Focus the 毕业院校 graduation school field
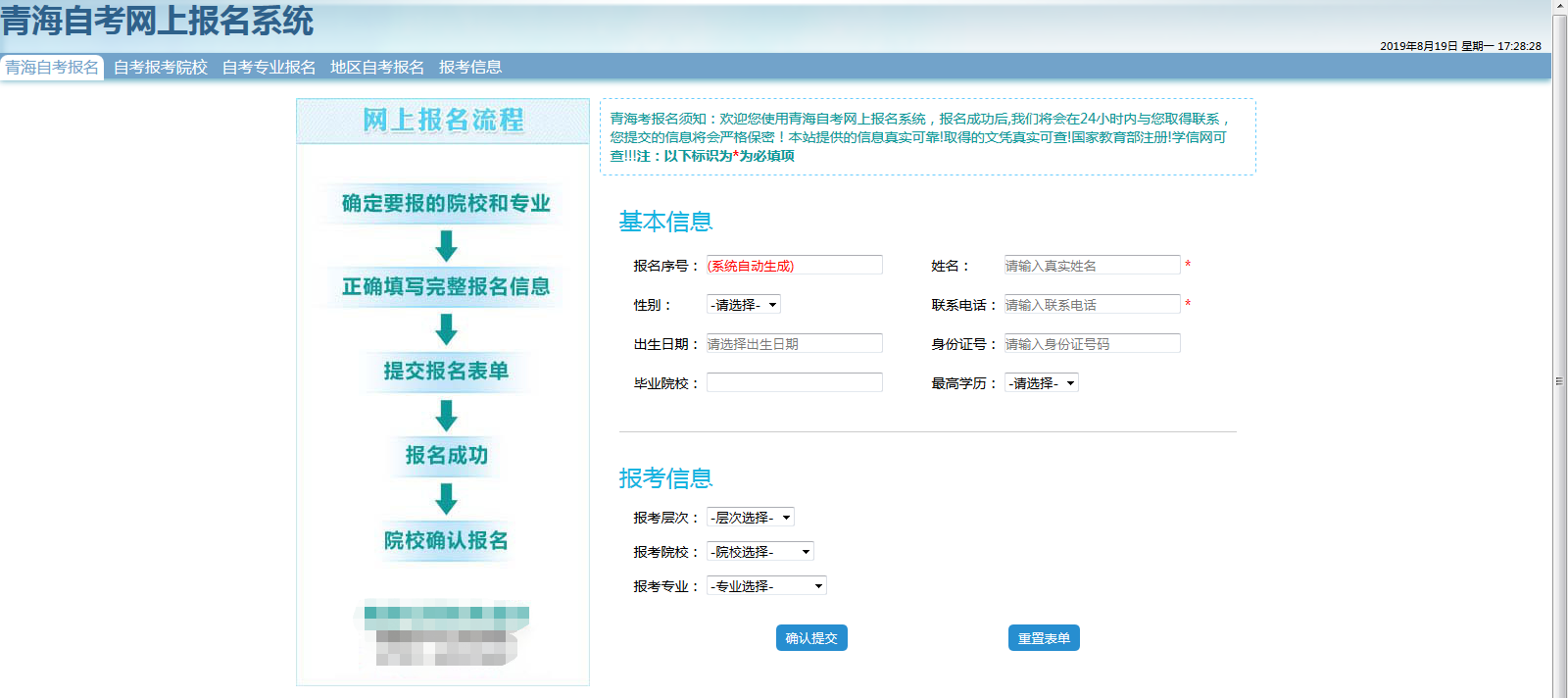Screen dimensions: 1568x698 click(794, 383)
